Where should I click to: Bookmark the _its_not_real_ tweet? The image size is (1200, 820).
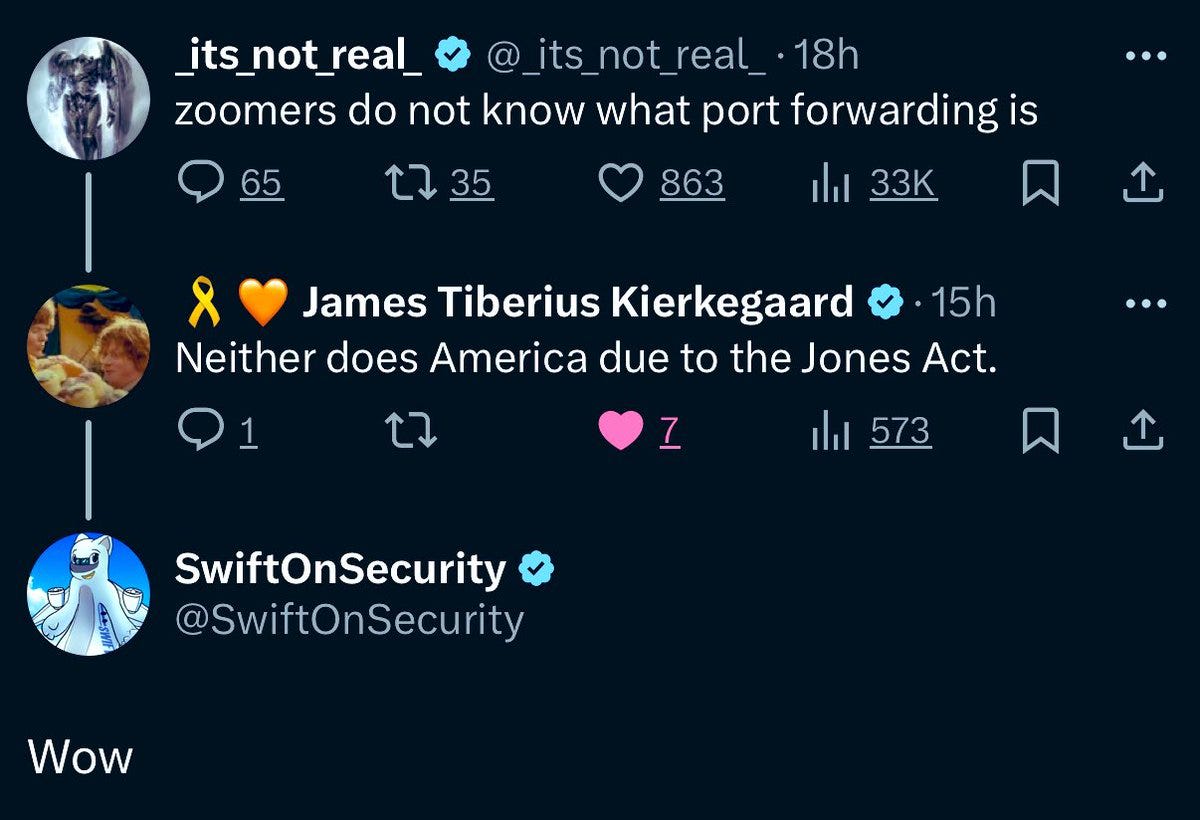pos(1040,184)
